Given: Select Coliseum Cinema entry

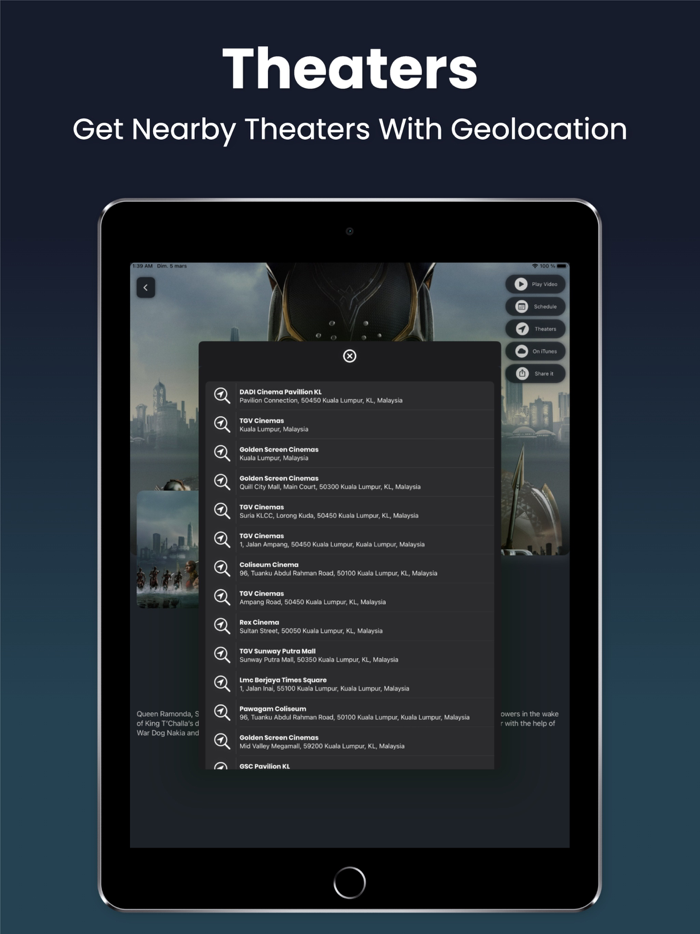Looking at the screenshot, I should (x=350, y=568).
